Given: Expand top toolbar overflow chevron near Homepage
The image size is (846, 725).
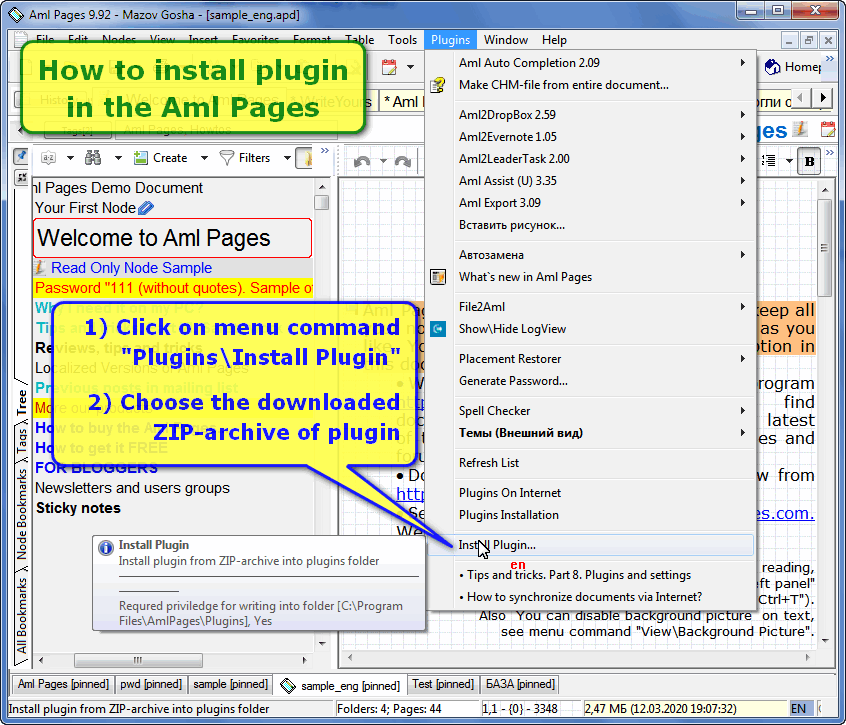Looking at the screenshot, I should point(829,58).
